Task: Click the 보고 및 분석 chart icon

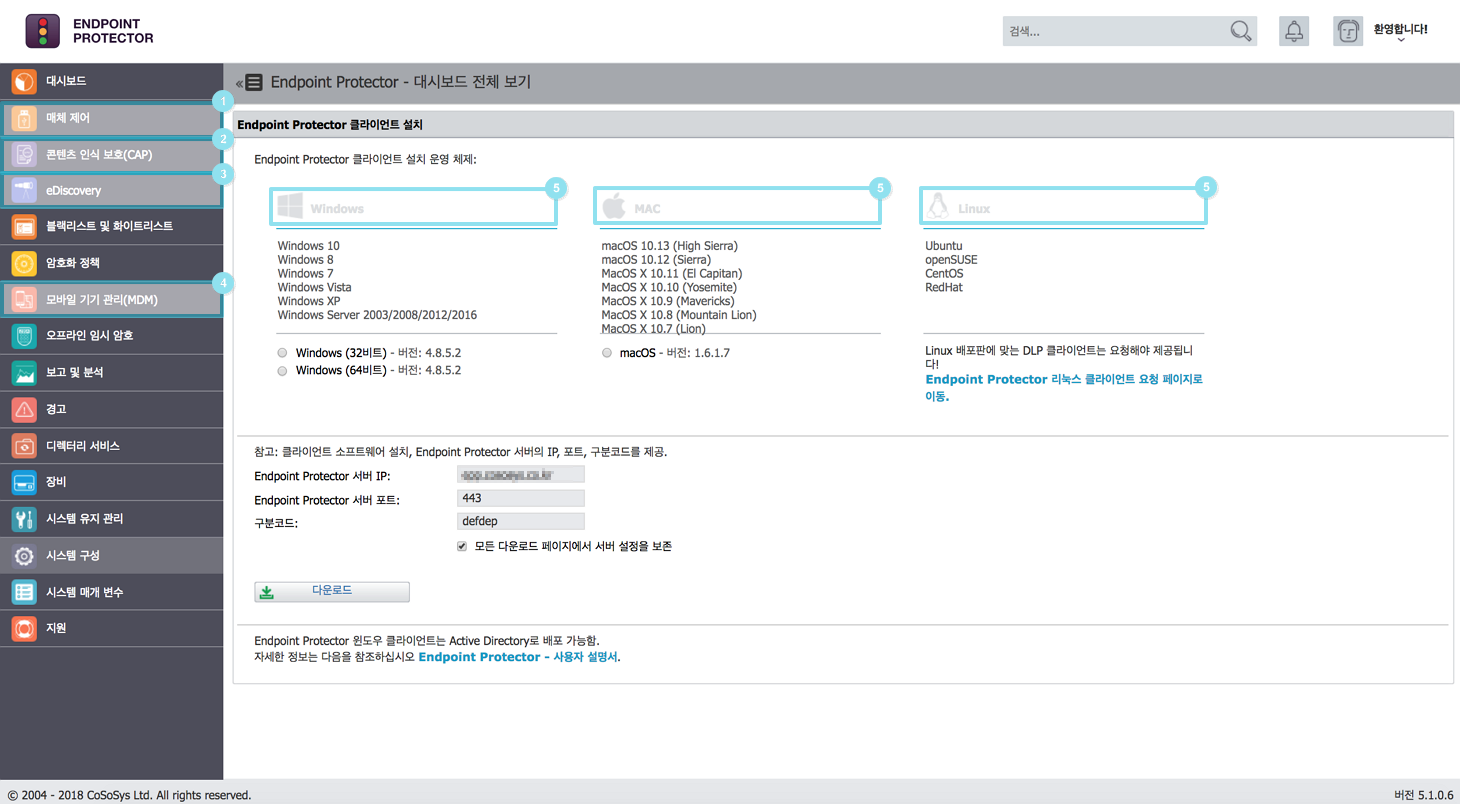Action: click(24, 372)
